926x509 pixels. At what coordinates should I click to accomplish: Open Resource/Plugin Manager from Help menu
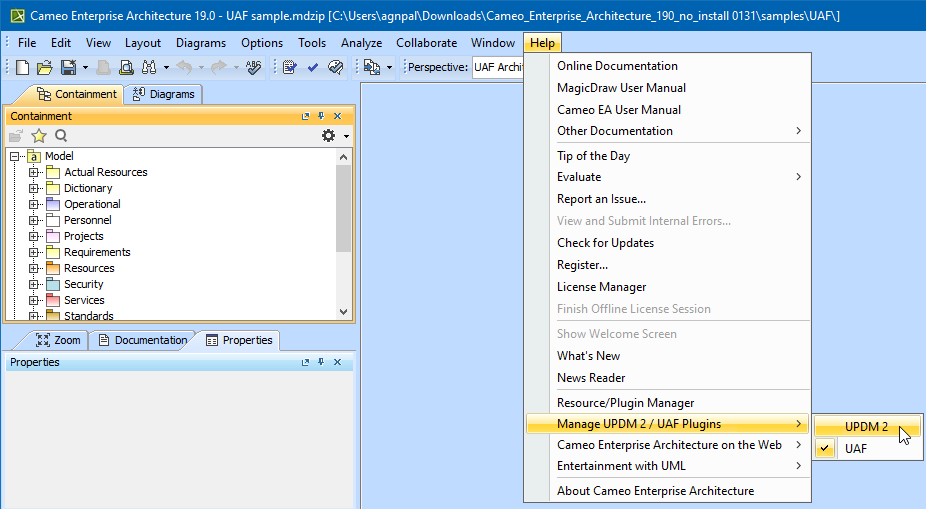[625, 403]
